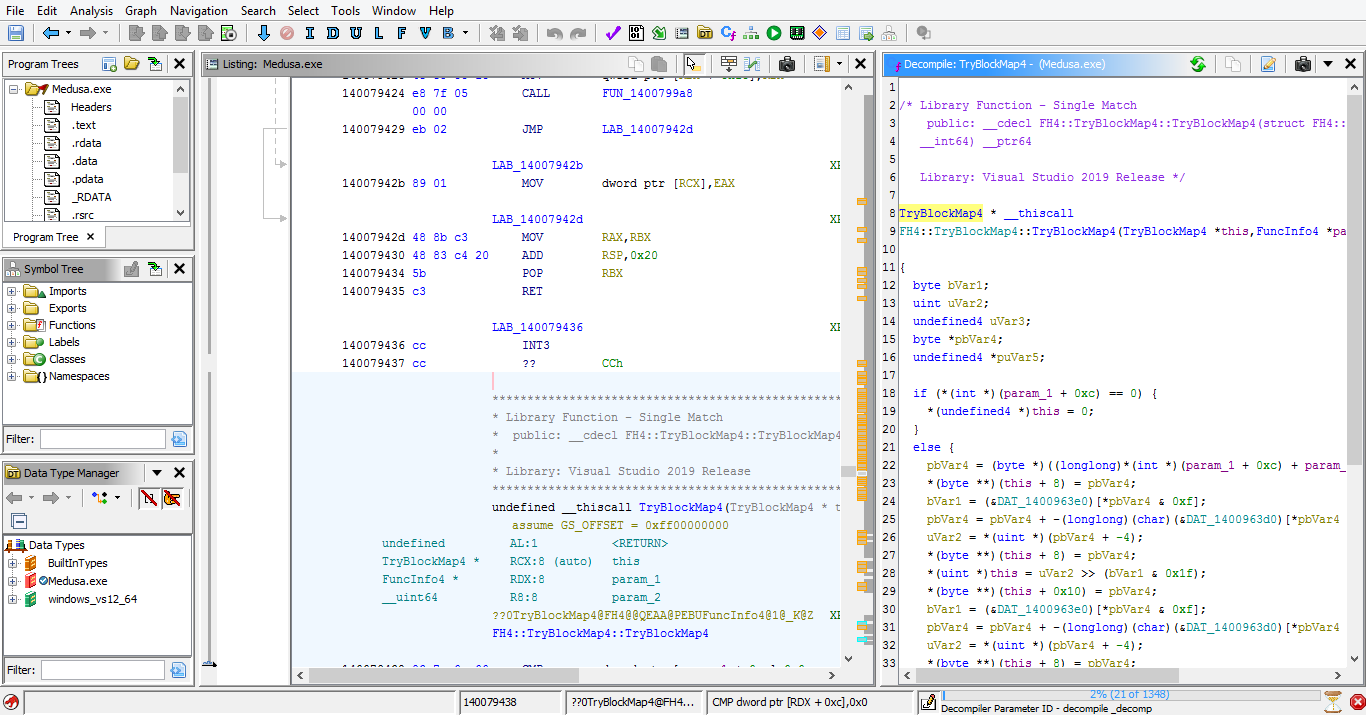Select the Program Tree tab
Image resolution: width=1366 pixels, height=715 pixels.
[46, 237]
